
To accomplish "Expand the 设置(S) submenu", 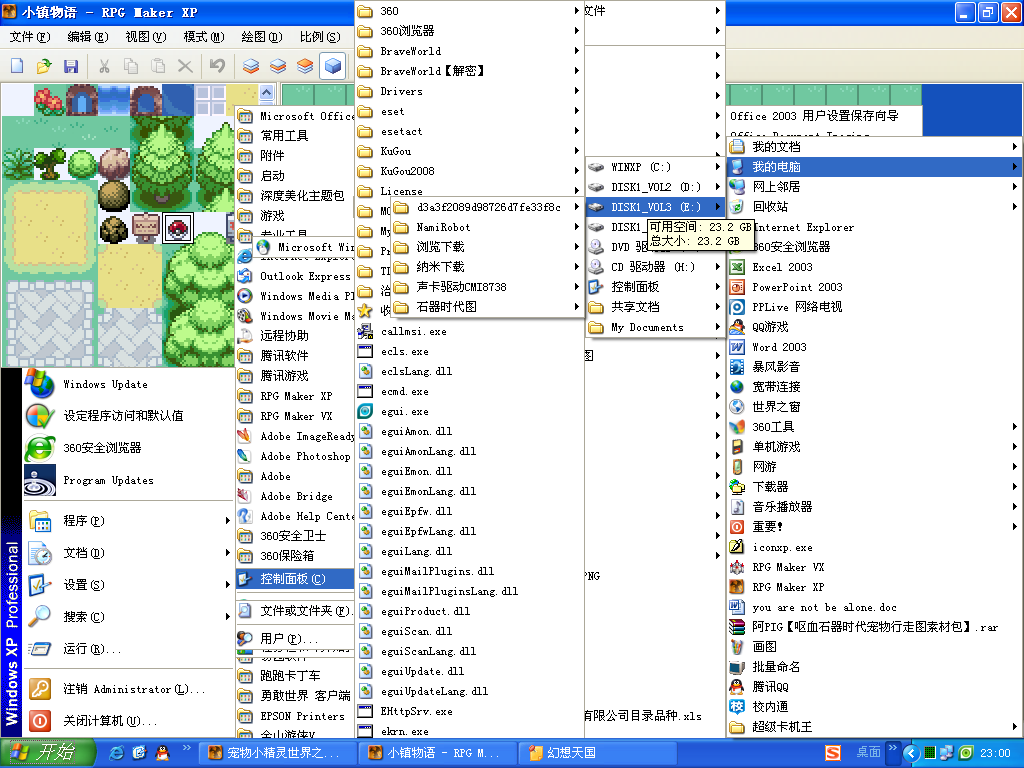I will click(x=129, y=584).
